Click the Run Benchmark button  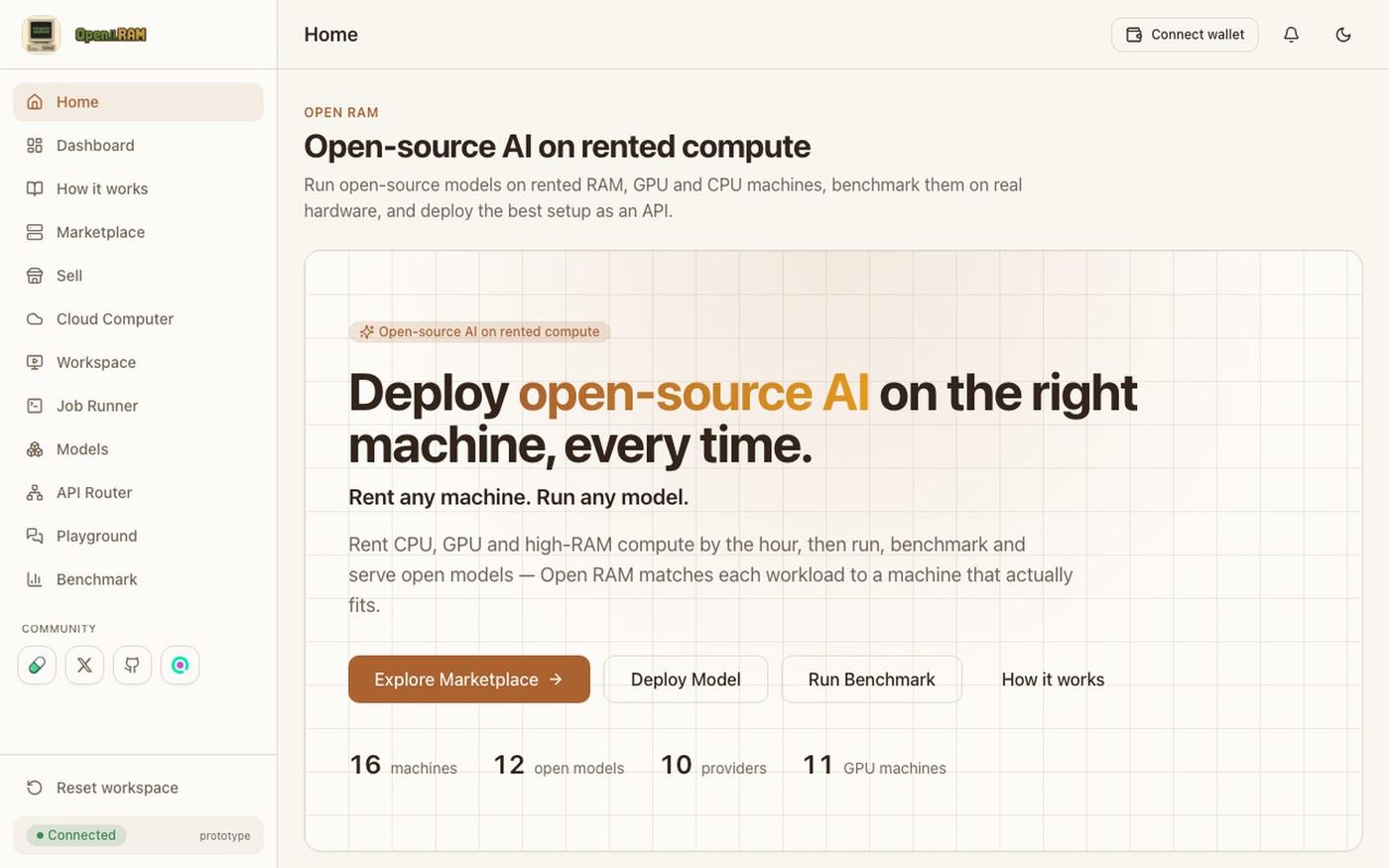871,680
